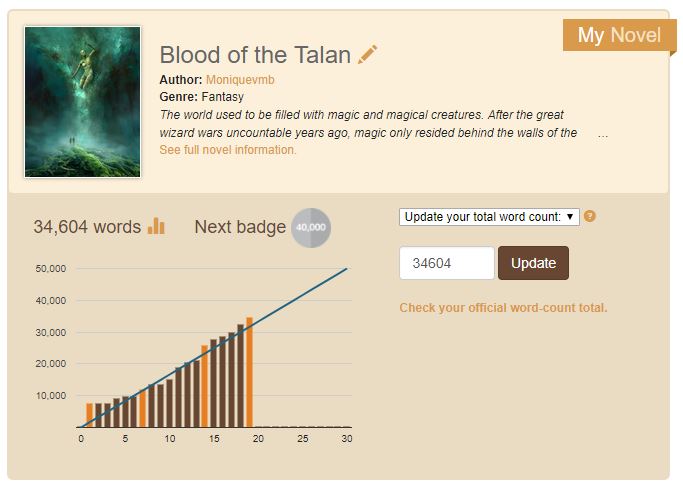The image size is (683, 487).
Task: Open 'Check your official word-count total' link
Action: coord(503,308)
